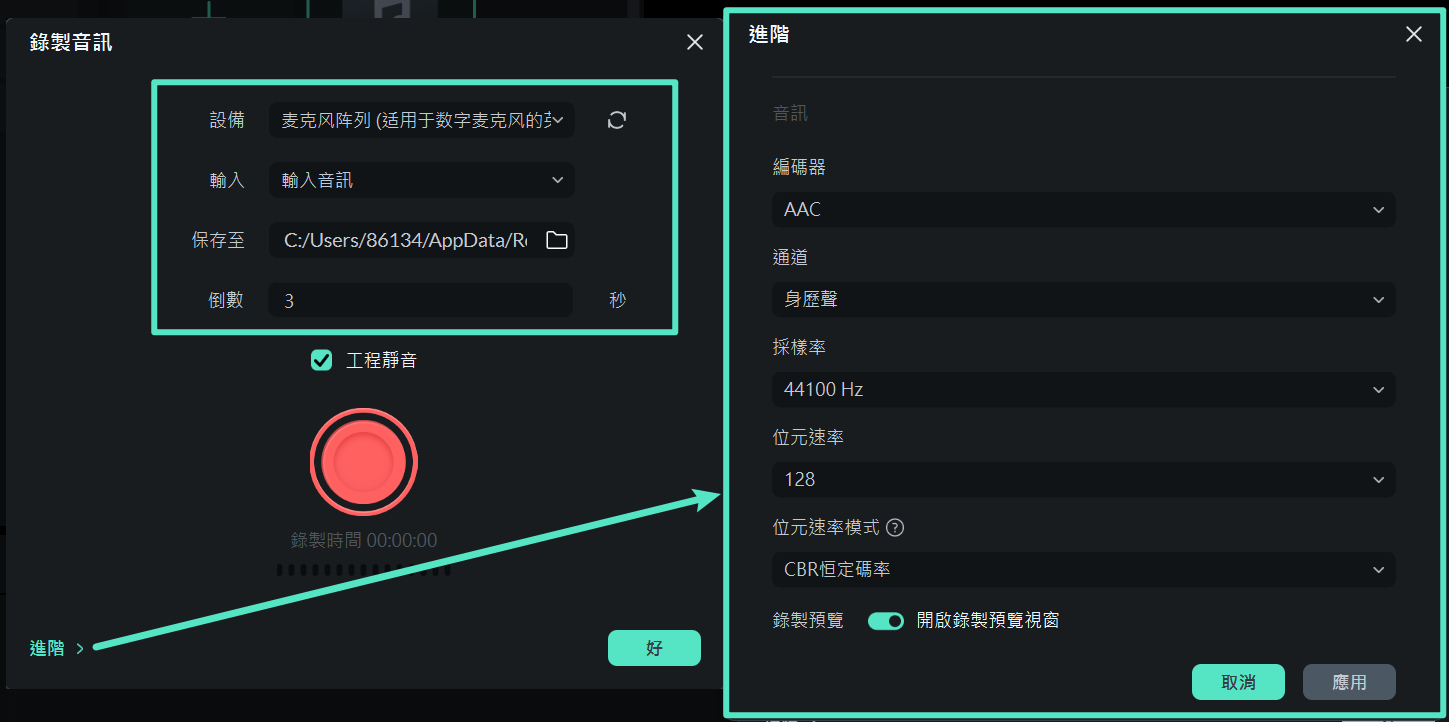Close the 進階 panel with its X icon
This screenshot has height=722, width=1449.
point(1413,33)
